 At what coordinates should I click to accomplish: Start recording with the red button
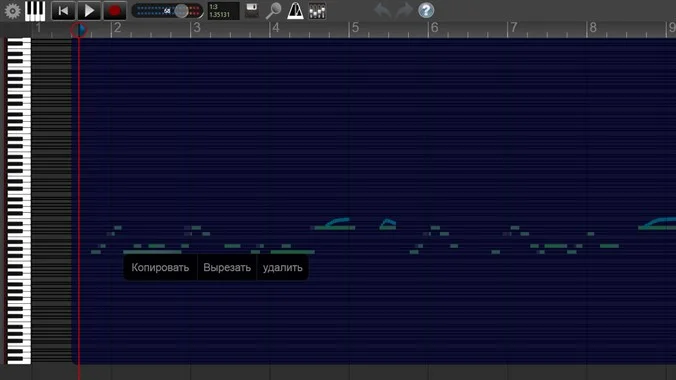[x=115, y=11]
